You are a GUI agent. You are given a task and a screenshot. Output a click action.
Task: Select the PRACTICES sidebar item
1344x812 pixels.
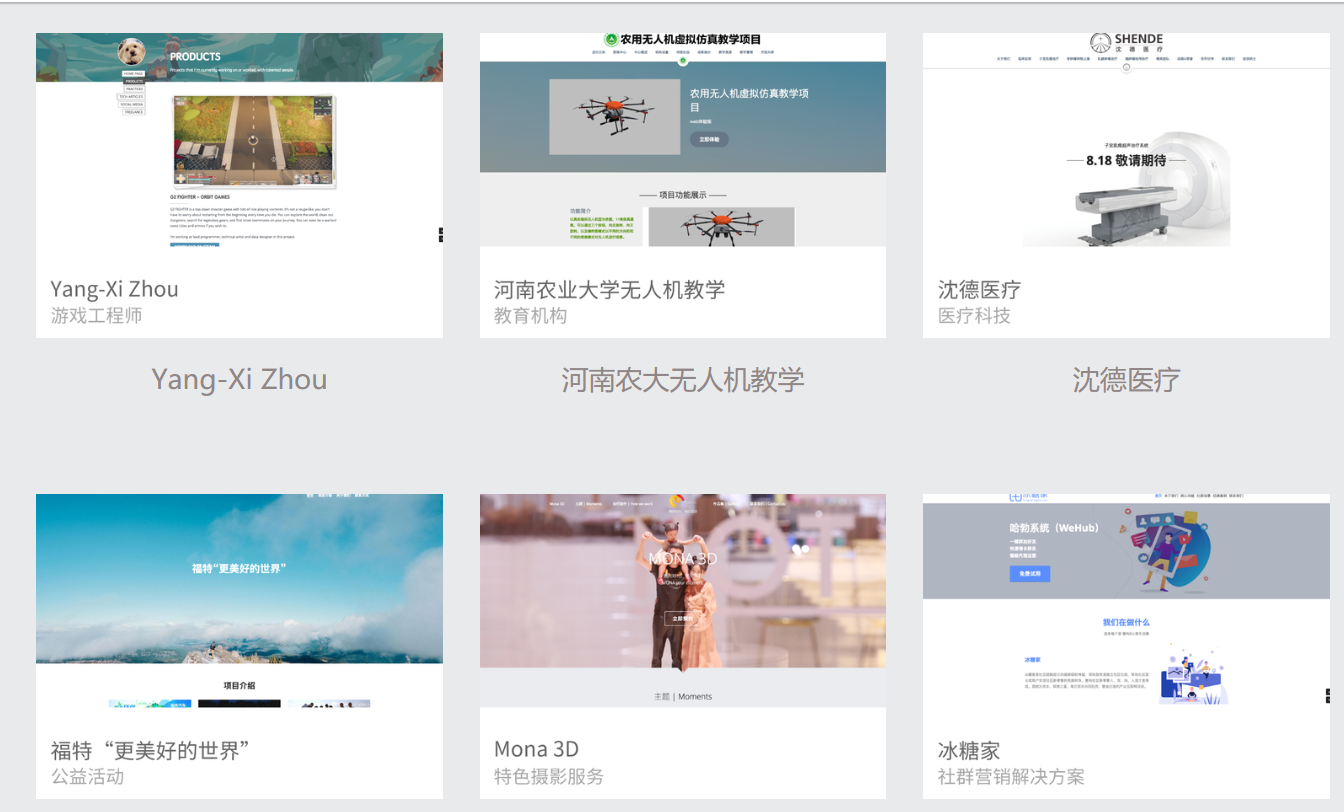coord(134,89)
